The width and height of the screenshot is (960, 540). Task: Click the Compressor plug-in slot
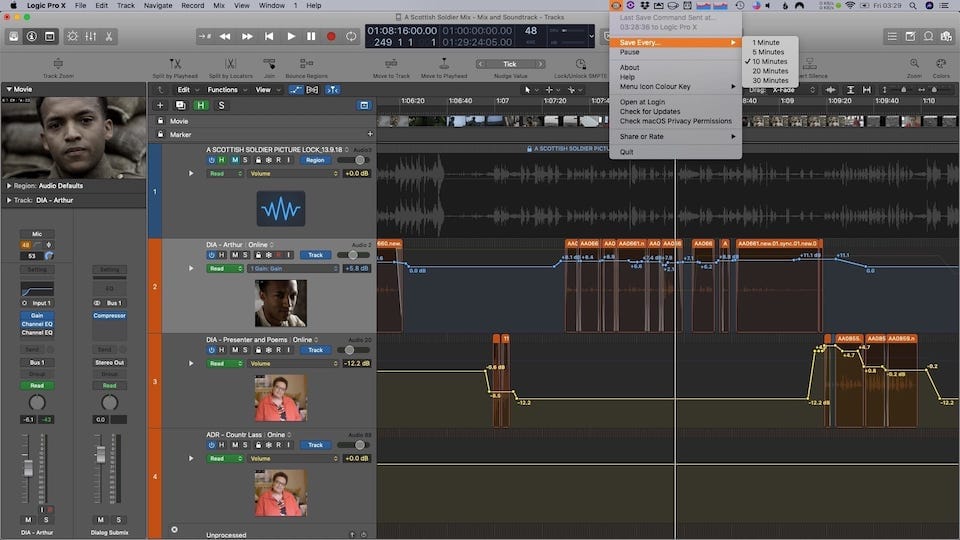coord(110,316)
